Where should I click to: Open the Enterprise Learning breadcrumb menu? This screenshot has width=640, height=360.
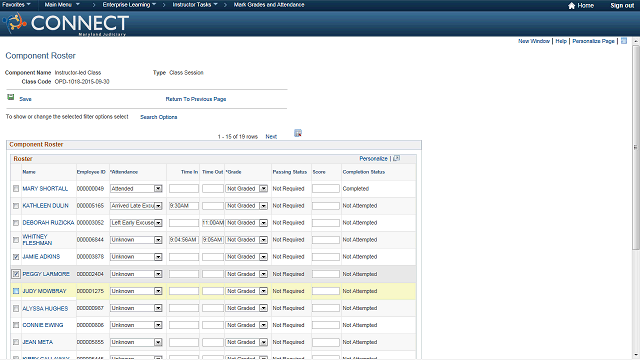click(x=129, y=5)
